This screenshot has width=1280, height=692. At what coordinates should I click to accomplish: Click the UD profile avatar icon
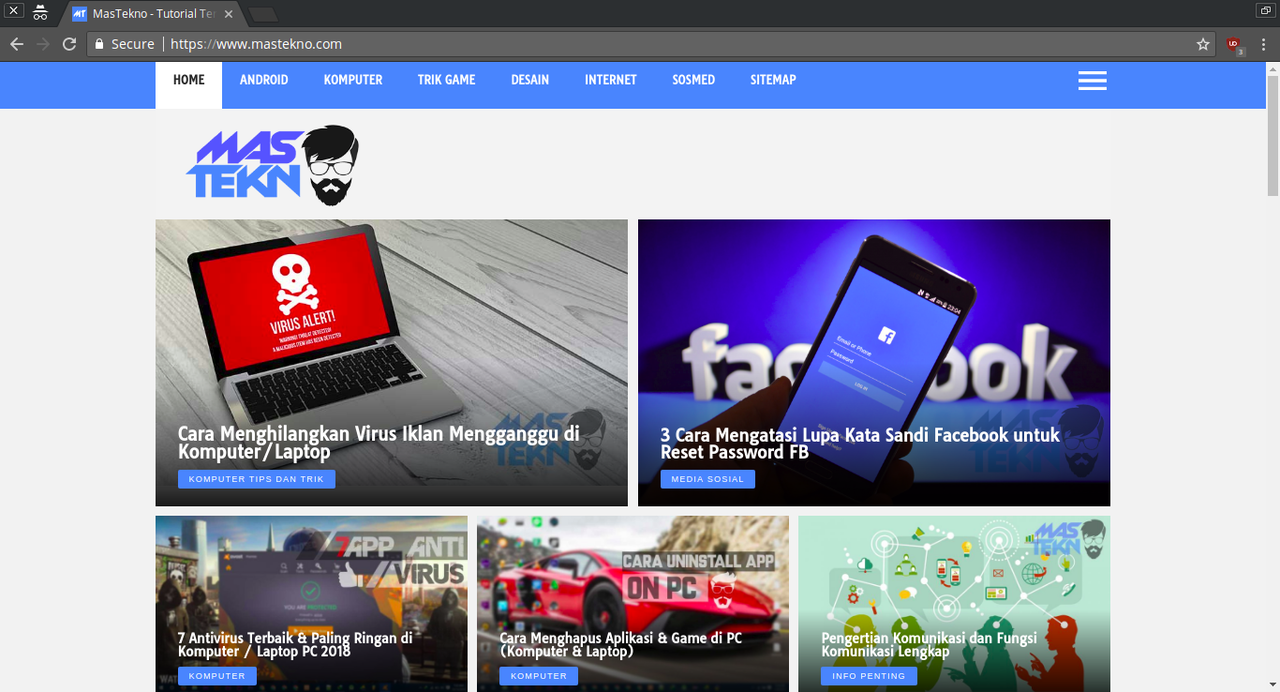coord(1231,44)
